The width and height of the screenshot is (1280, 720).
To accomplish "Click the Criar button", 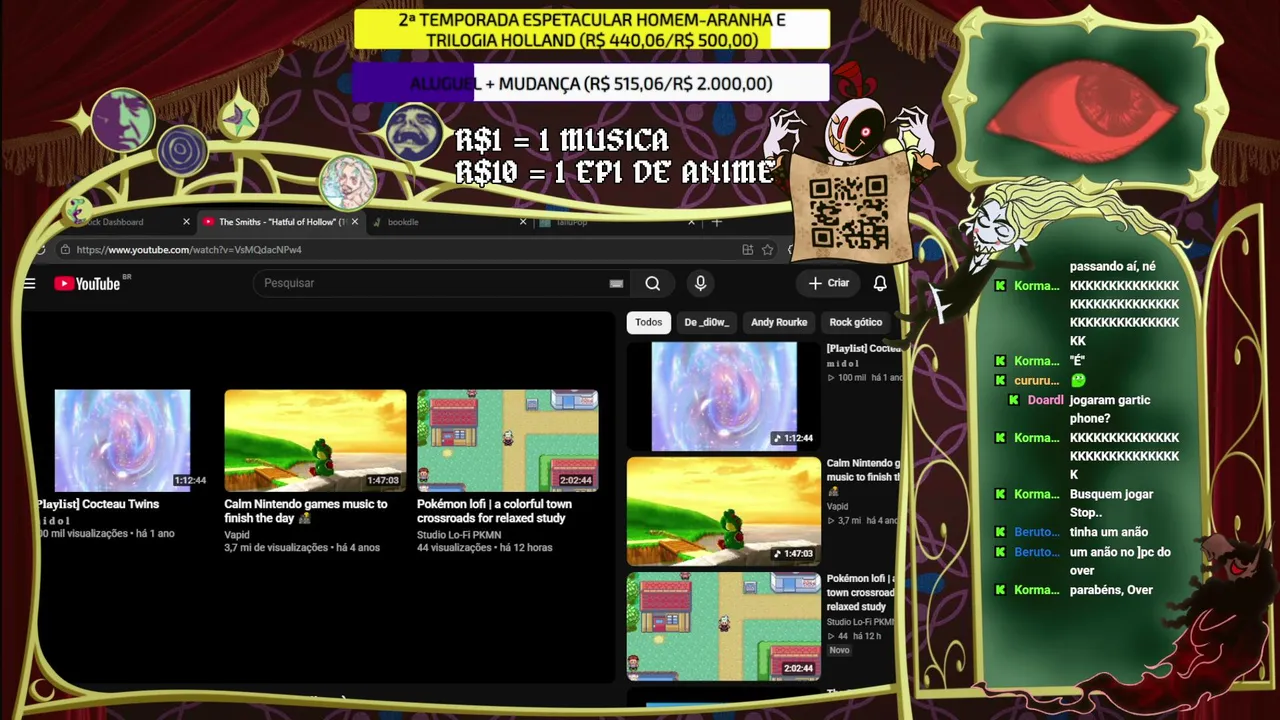I will click(x=829, y=283).
